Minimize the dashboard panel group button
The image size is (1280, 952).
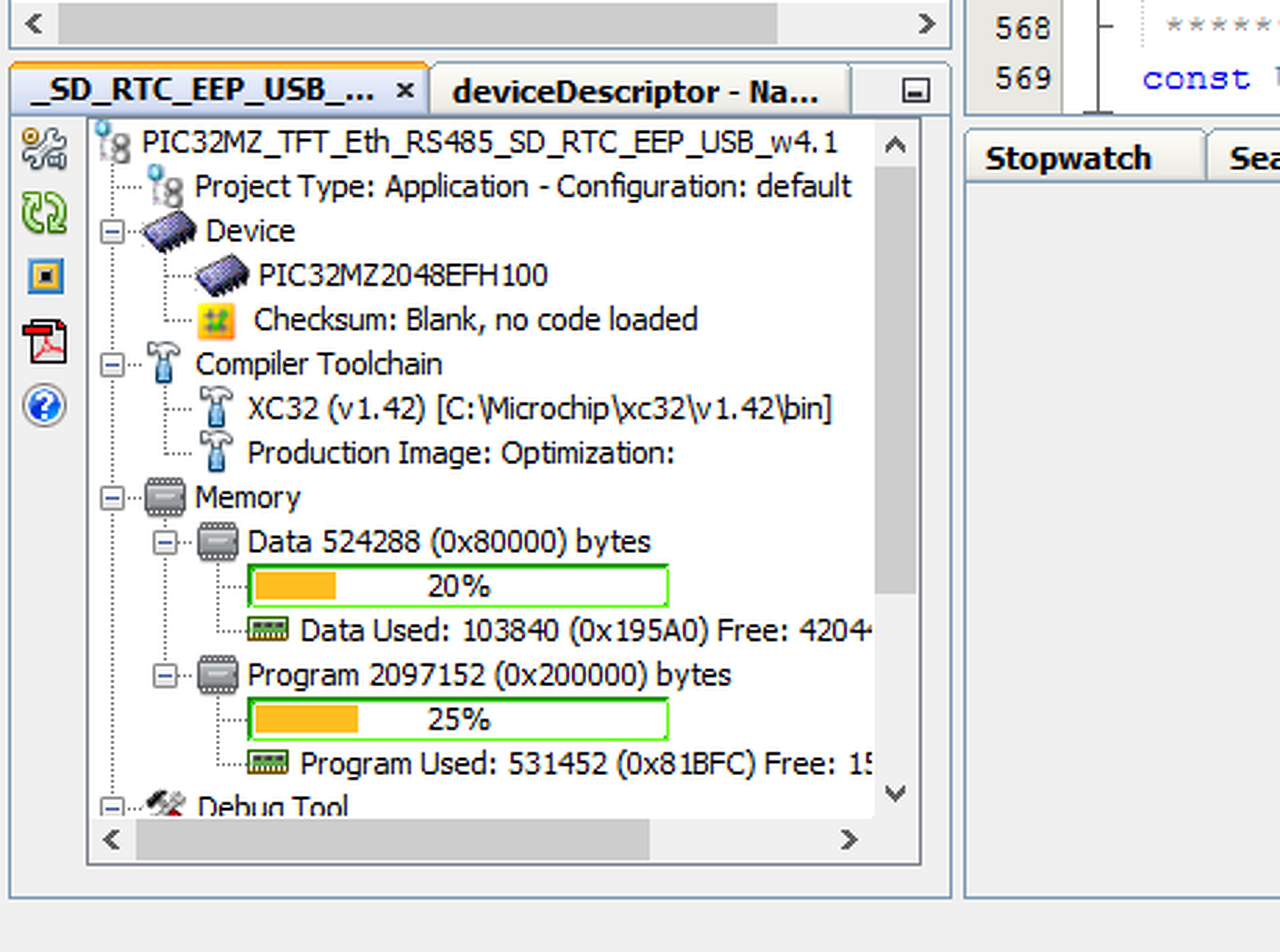tap(915, 92)
